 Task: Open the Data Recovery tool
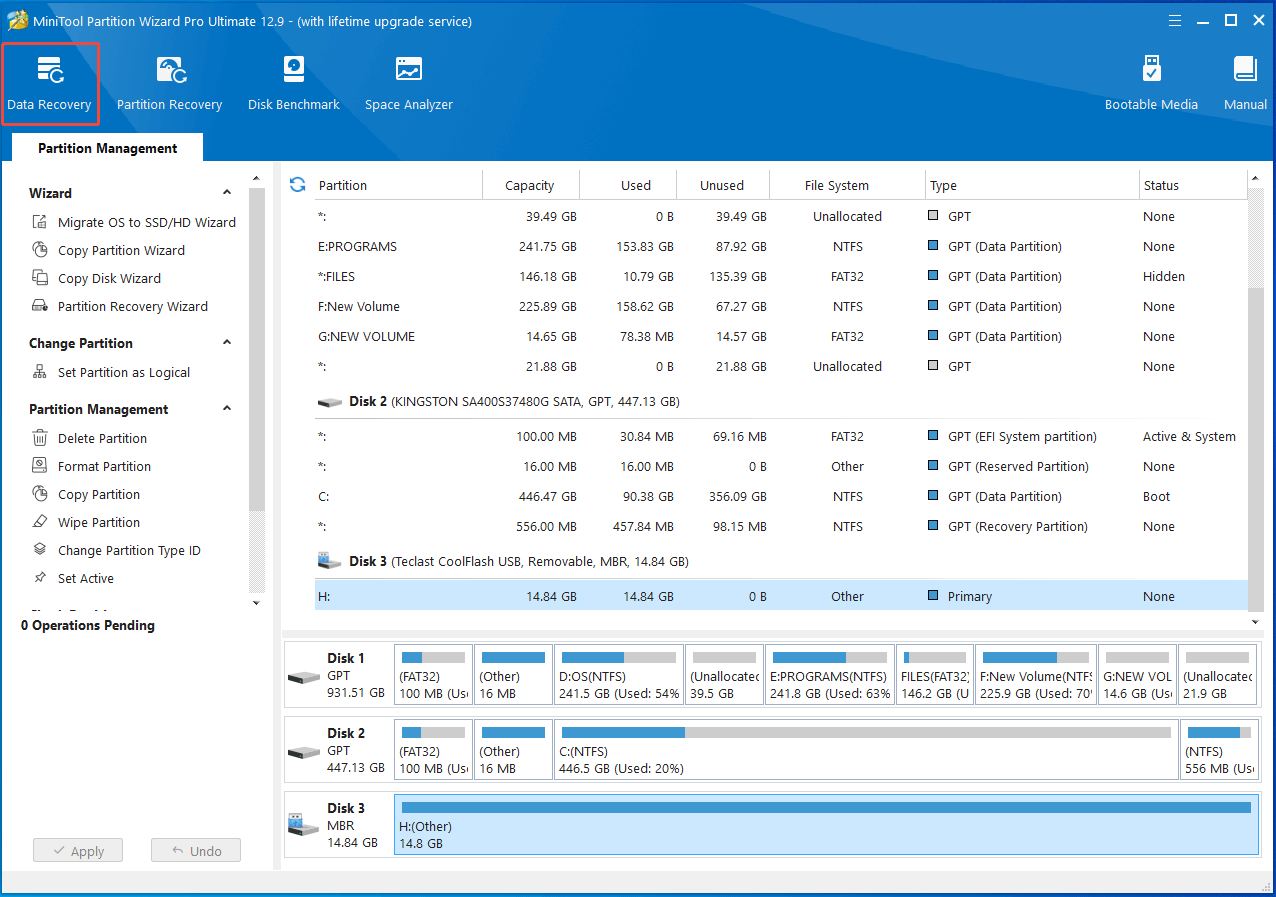coord(50,84)
